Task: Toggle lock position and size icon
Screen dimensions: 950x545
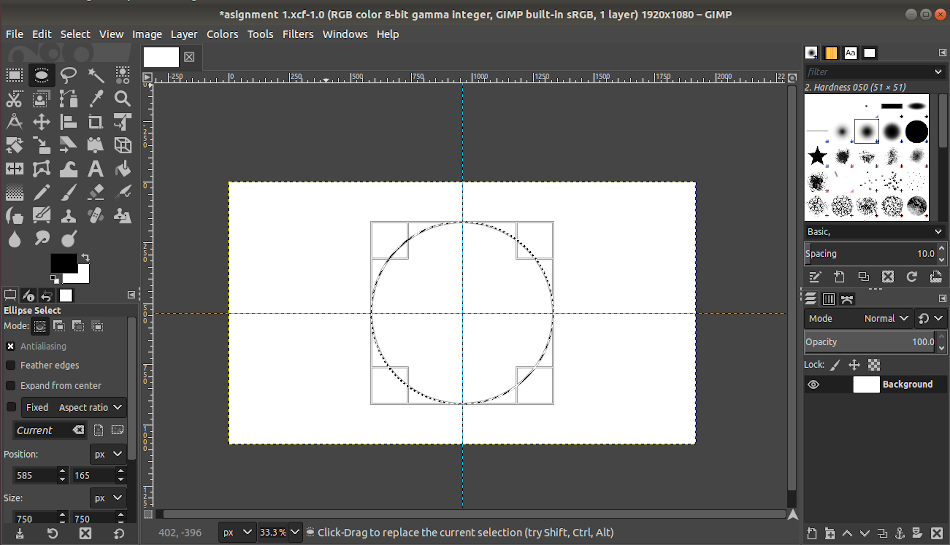Action: pos(854,365)
